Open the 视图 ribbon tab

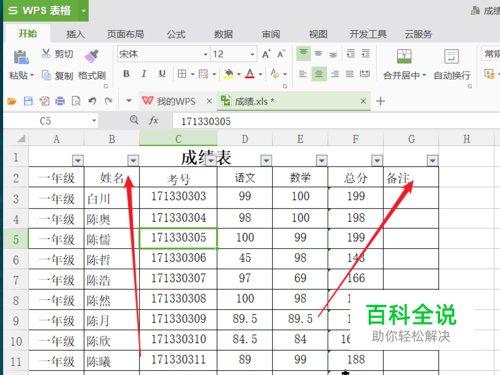click(x=318, y=34)
